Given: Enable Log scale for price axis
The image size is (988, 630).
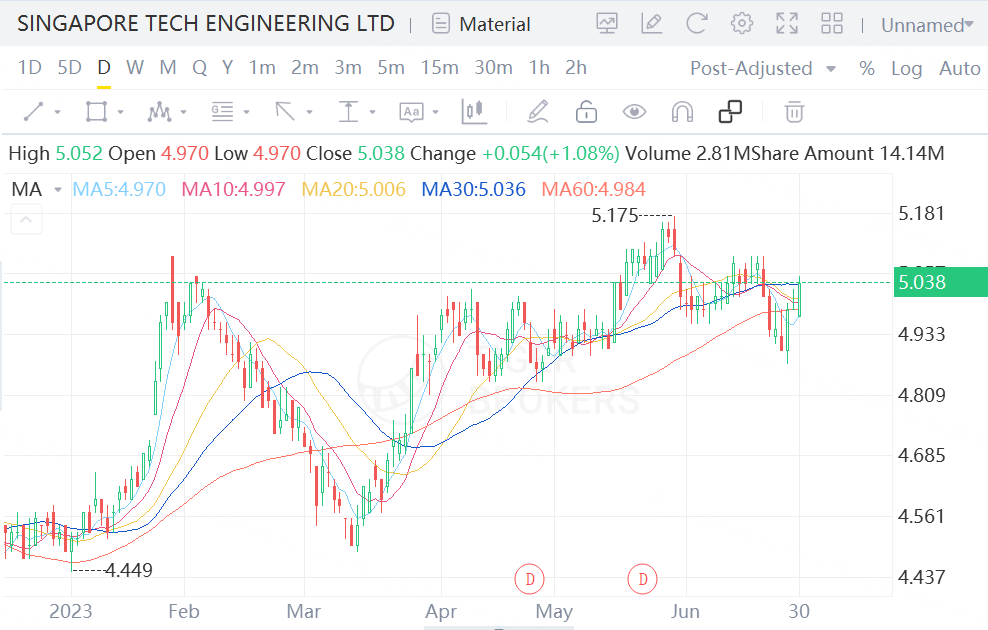Looking at the screenshot, I should click(x=906, y=68).
